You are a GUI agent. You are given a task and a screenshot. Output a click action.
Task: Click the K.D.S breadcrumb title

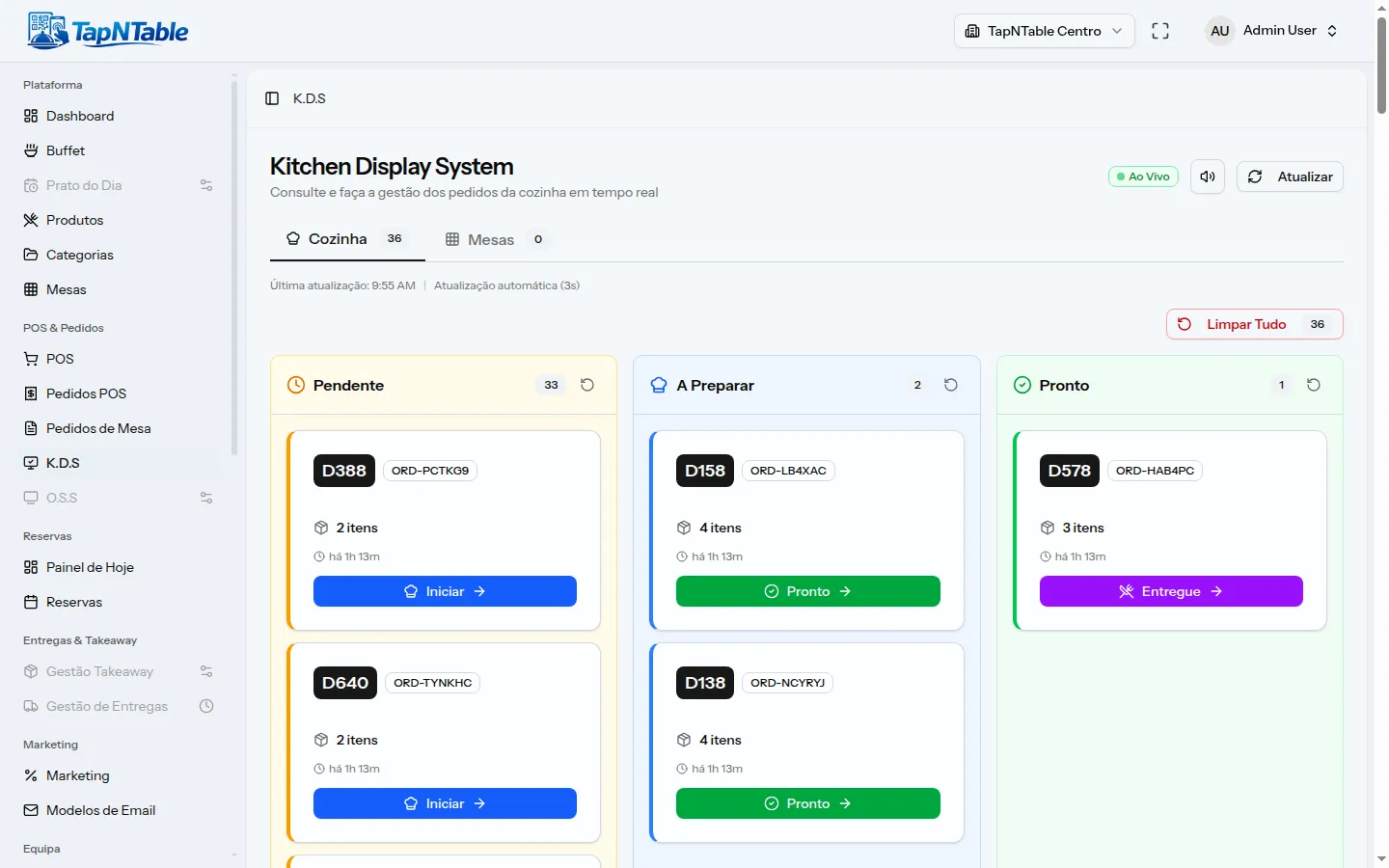coord(310,98)
